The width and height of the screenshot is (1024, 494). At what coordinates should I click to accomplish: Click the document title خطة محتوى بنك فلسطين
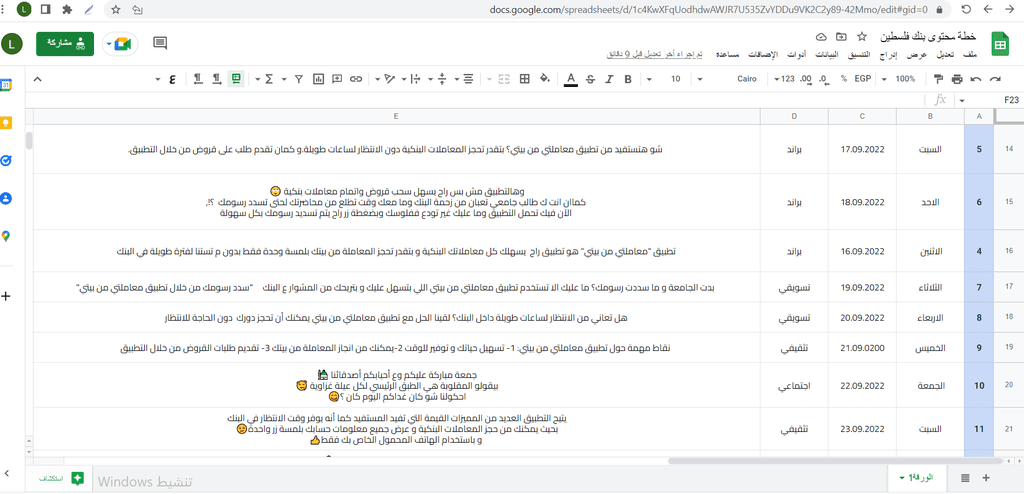pos(929,35)
